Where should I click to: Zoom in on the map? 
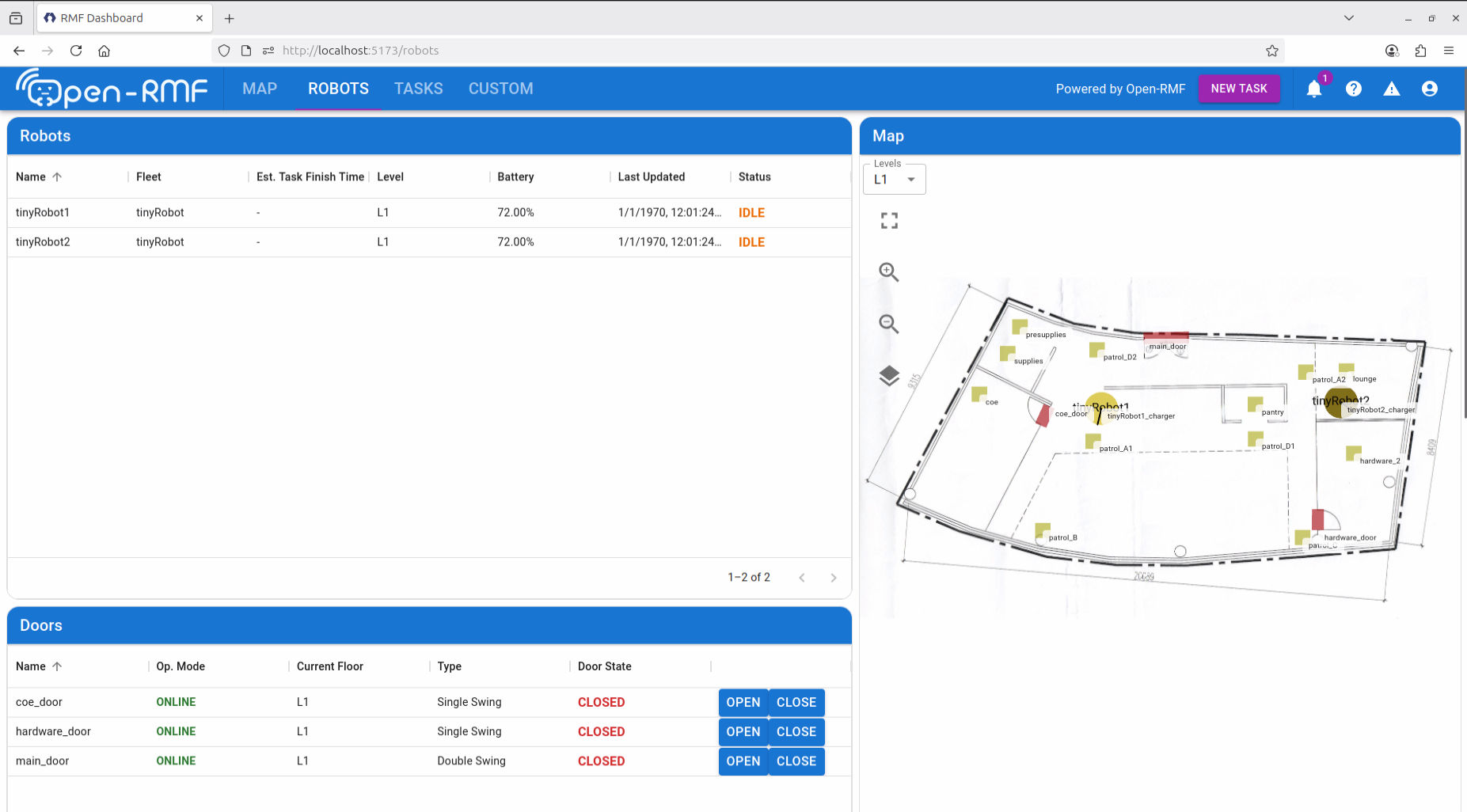(889, 272)
